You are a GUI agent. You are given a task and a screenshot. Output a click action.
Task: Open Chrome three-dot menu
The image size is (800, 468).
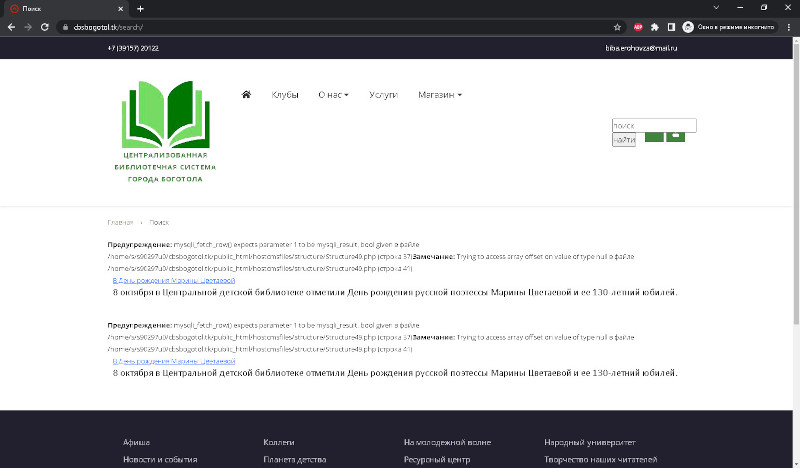pyautogui.click(x=789, y=27)
